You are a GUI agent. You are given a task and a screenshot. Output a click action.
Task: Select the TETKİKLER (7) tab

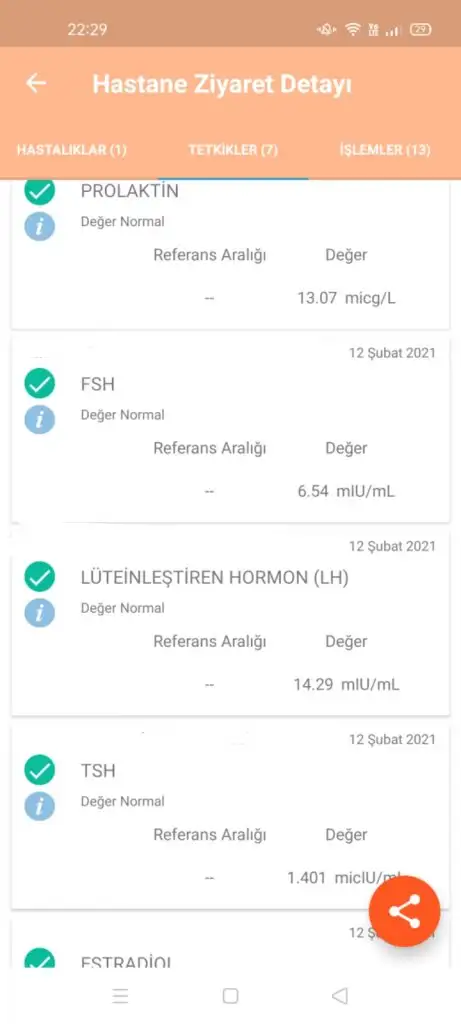pyautogui.click(x=233, y=150)
